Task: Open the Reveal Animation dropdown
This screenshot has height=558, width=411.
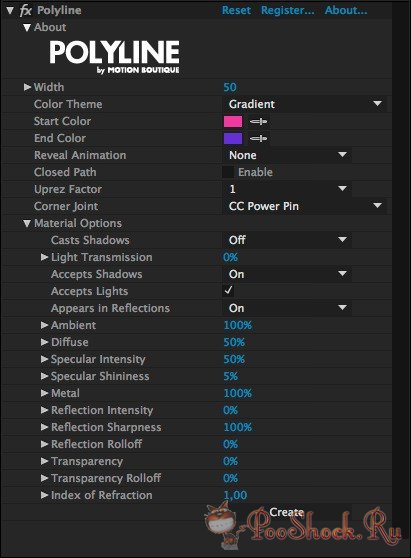Action: [x=287, y=155]
